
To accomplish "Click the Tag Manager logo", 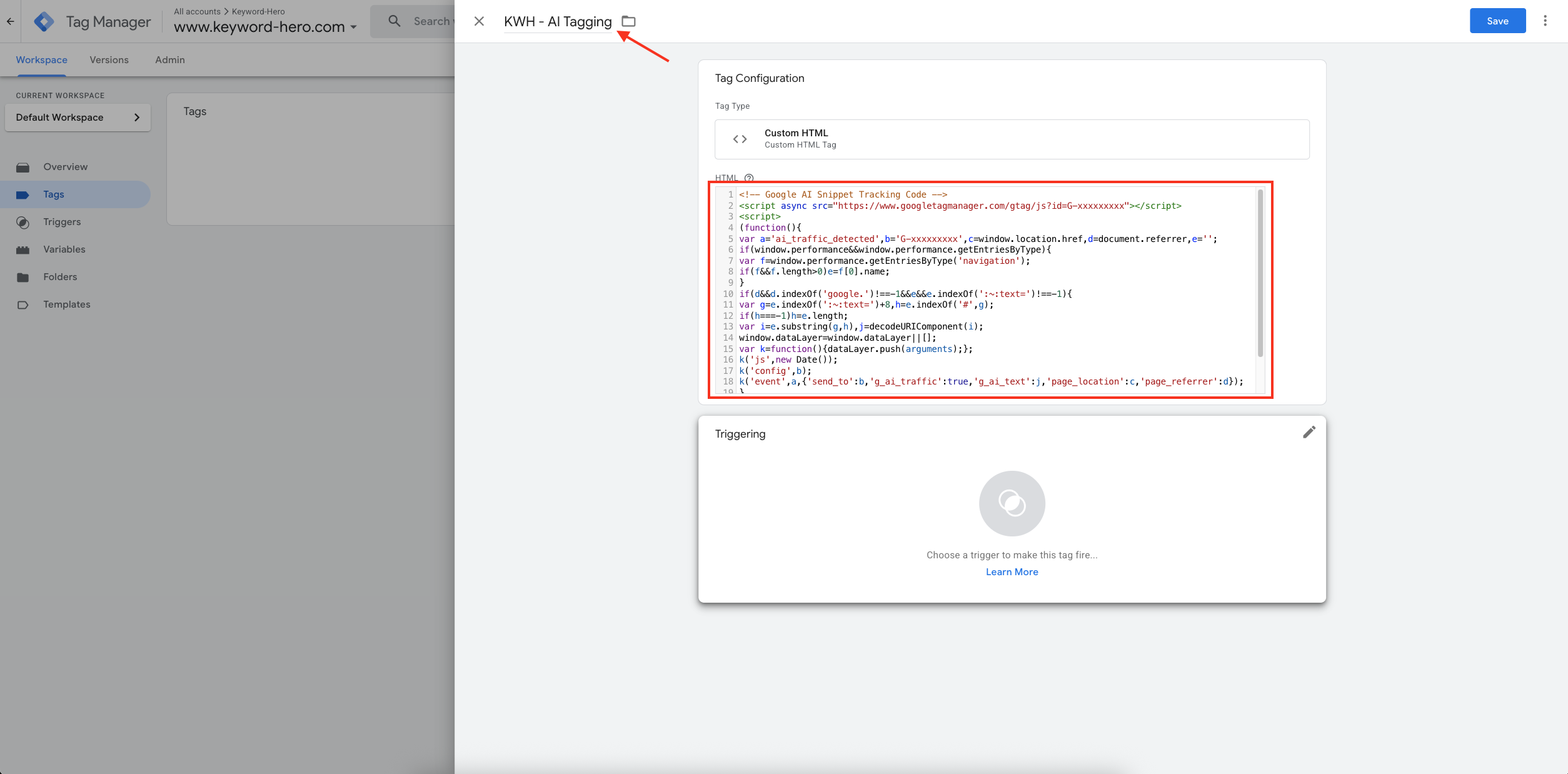I will 44,21.
